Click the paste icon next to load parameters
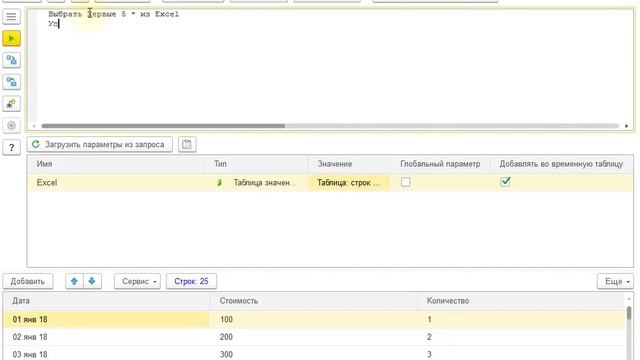Viewport: 640px width, 360px height. pyautogui.click(x=187, y=144)
